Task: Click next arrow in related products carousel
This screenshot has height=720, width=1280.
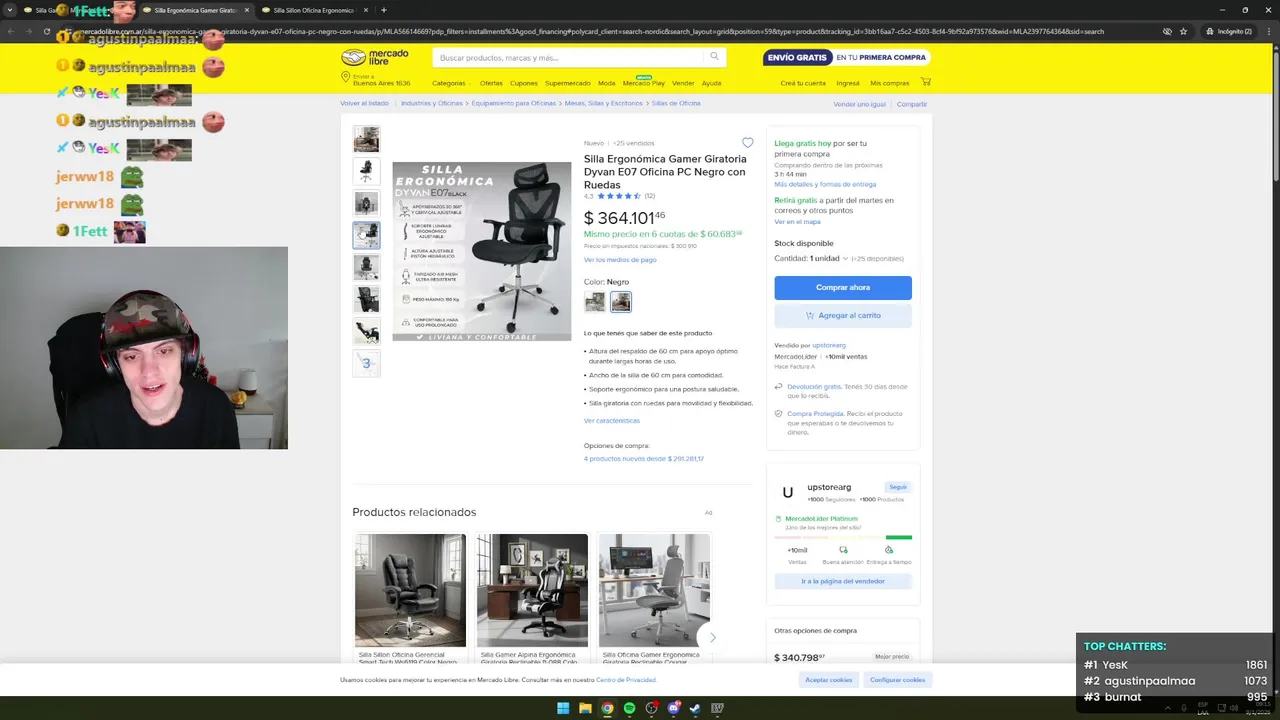Action: click(712, 637)
